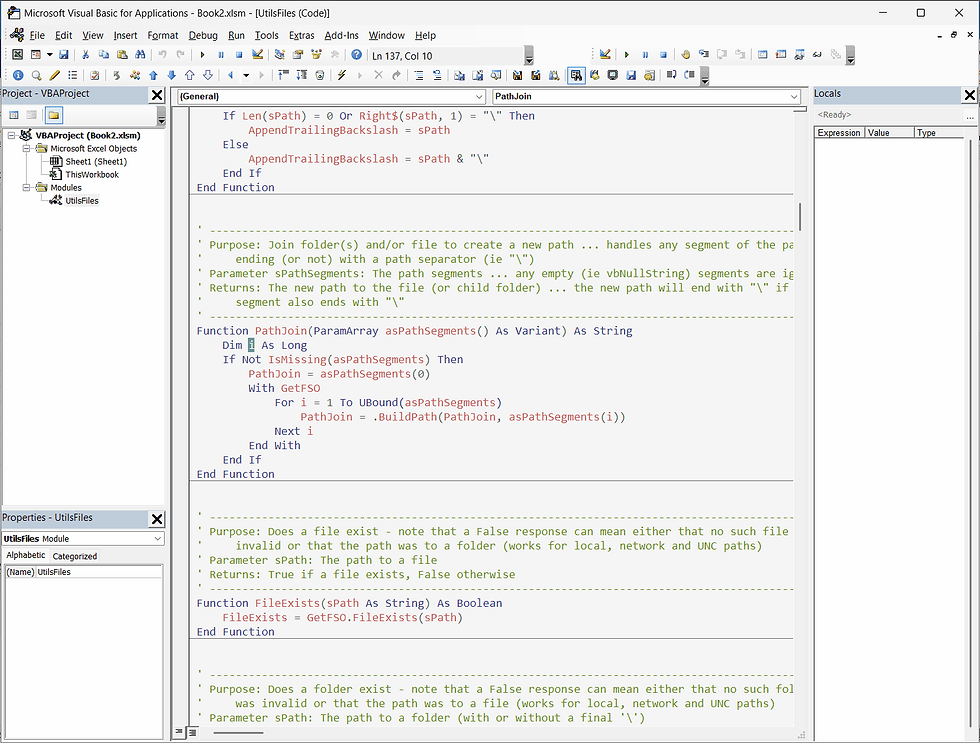Run macro with the first green play icon
The width and height of the screenshot is (980, 743).
point(202,55)
